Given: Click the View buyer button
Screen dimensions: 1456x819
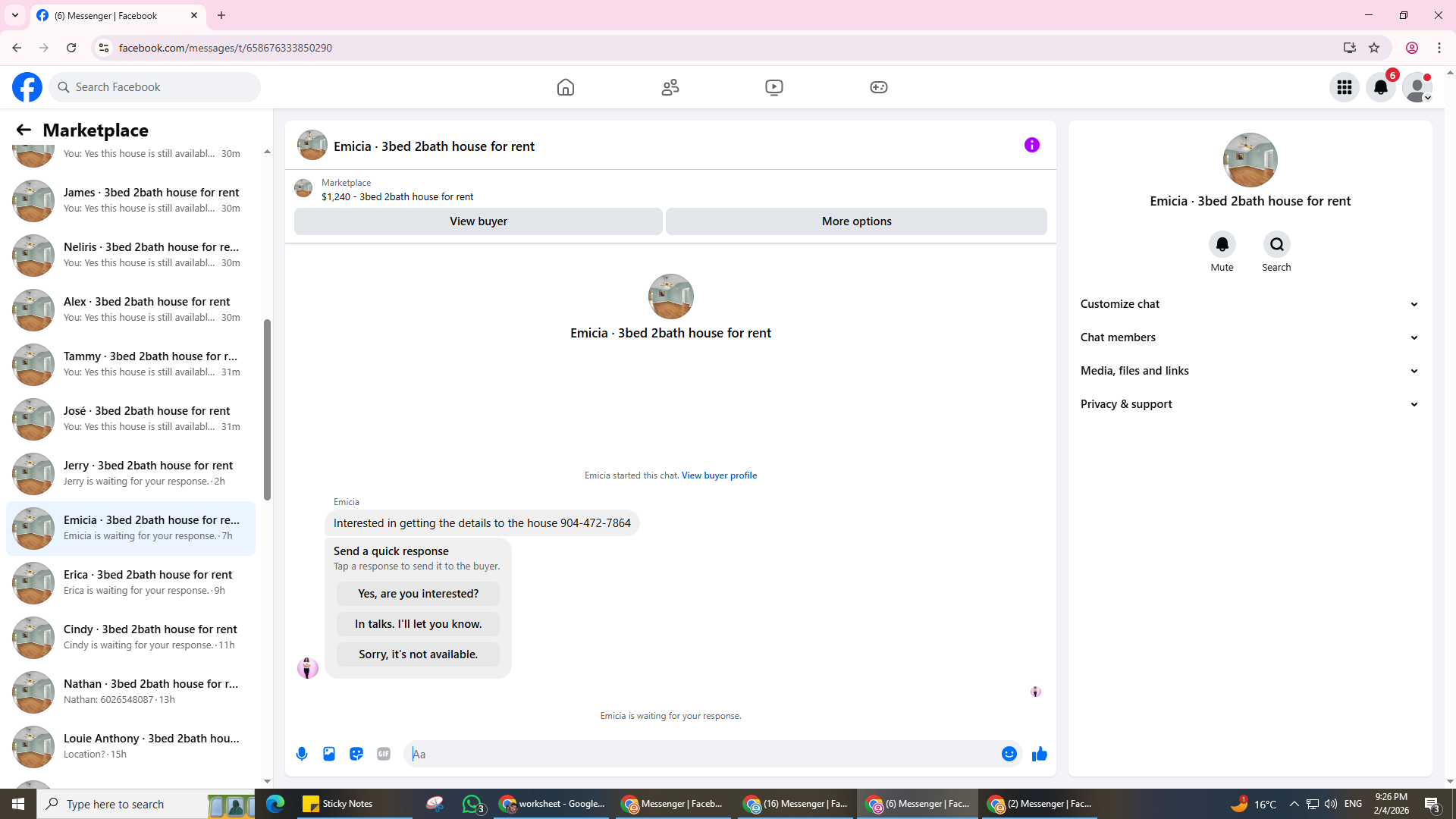Looking at the screenshot, I should [x=478, y=221].
